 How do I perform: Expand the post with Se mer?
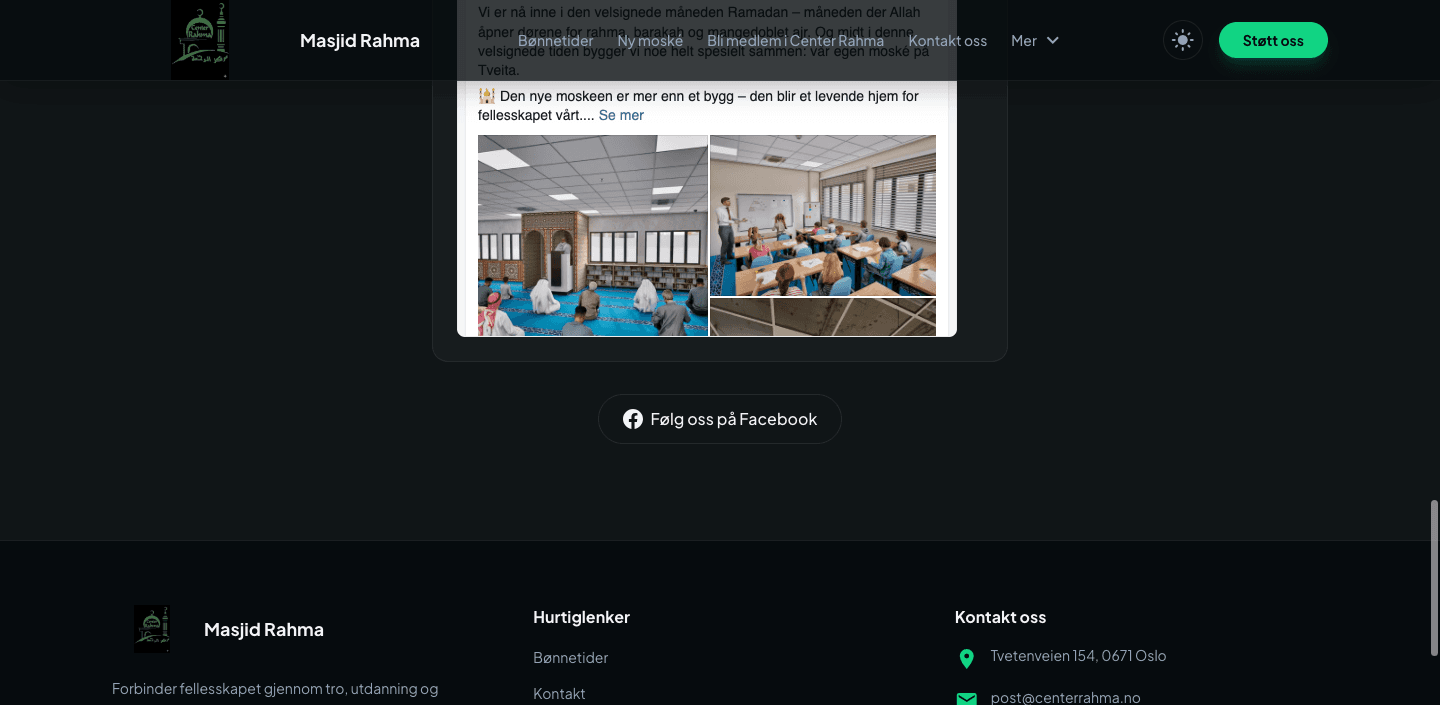click(621, 115)
